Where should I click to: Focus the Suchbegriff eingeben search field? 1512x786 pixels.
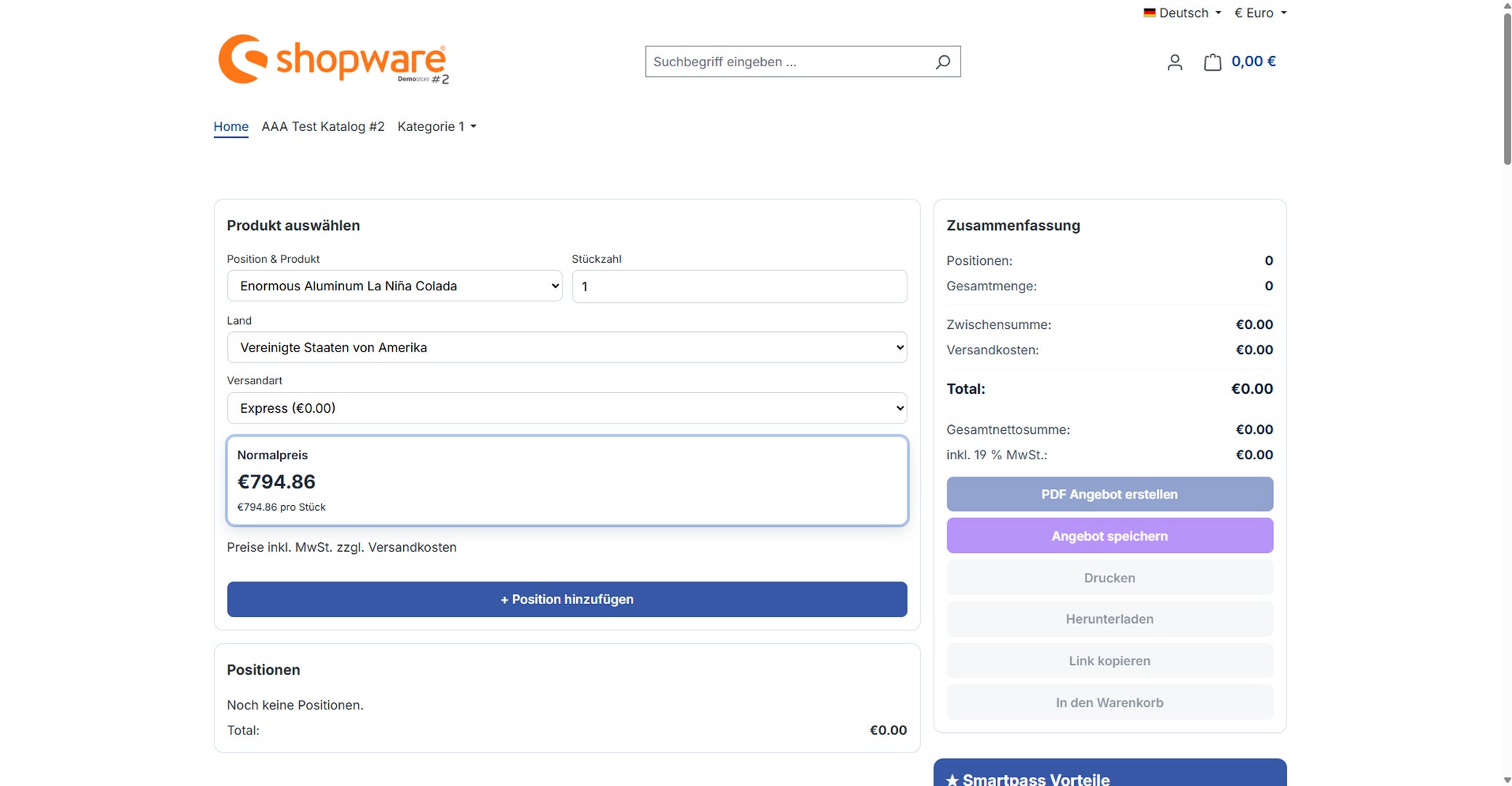(789, 62)
